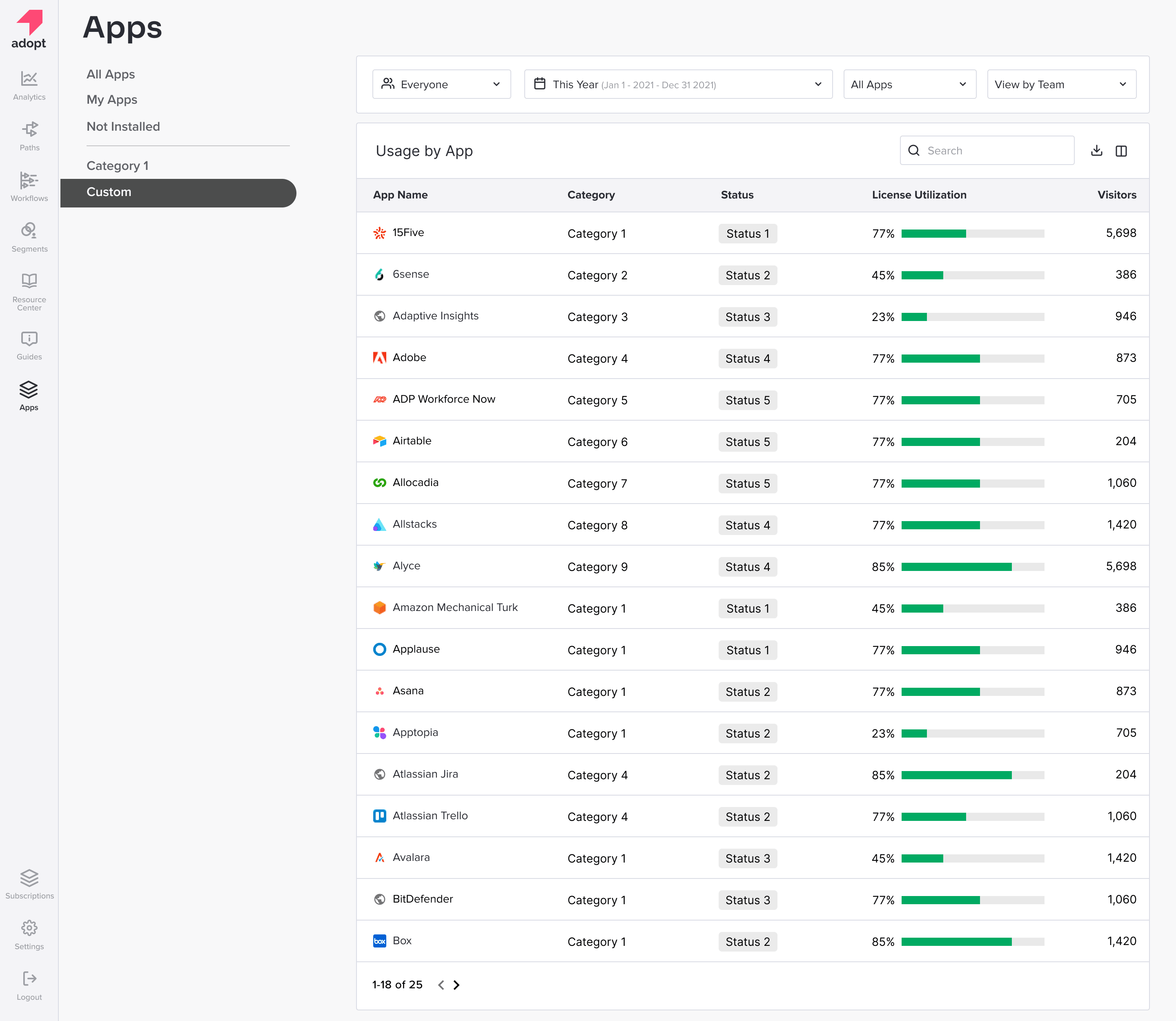This screenshot has height=1021, width=1176.
Task: Open the Everyone audience dropdown
Action: coord(441,84)
